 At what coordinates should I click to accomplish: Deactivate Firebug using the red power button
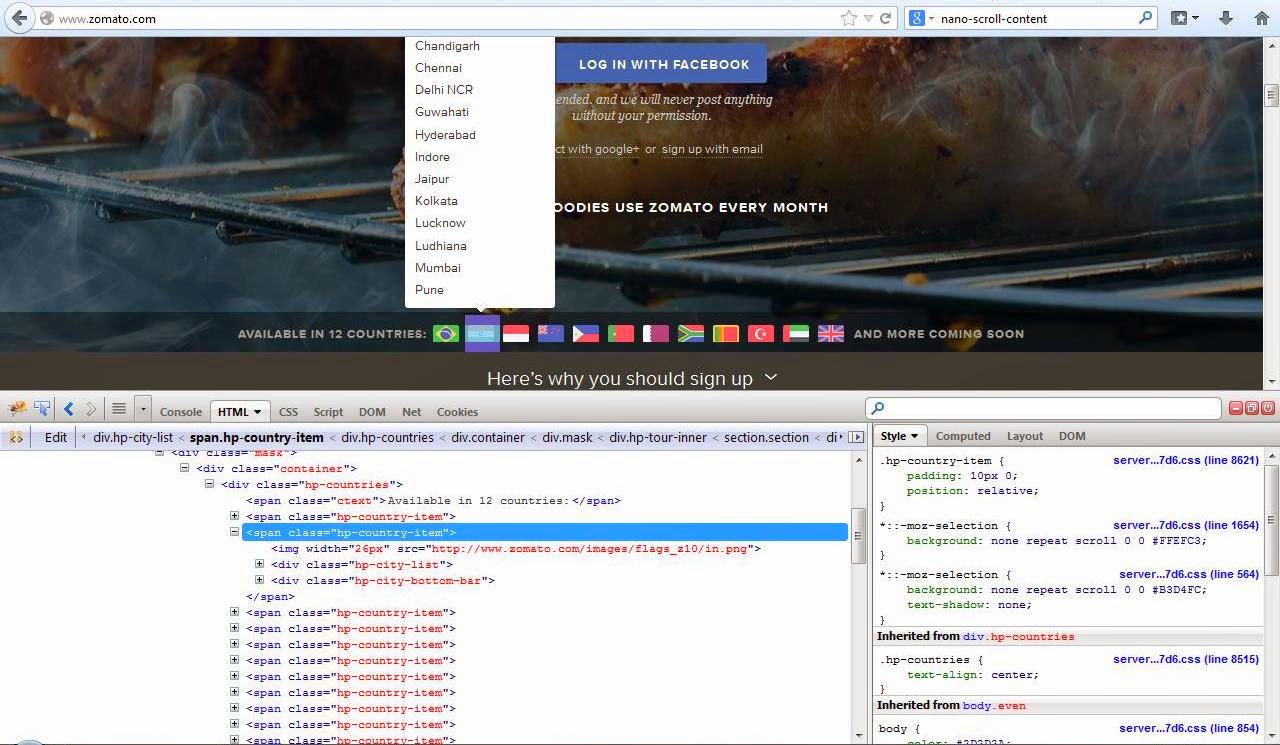point(1268,408)
